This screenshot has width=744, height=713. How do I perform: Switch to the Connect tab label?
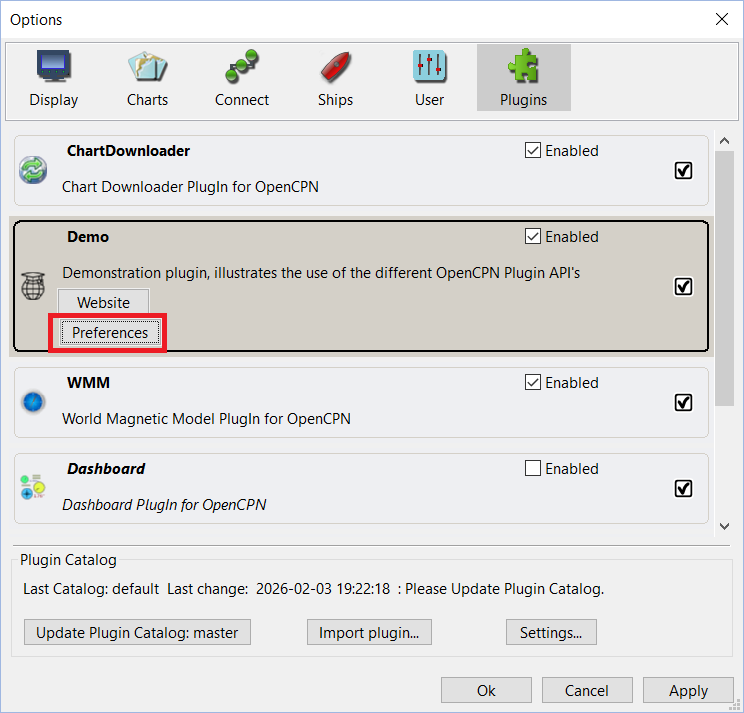[242, 100]
